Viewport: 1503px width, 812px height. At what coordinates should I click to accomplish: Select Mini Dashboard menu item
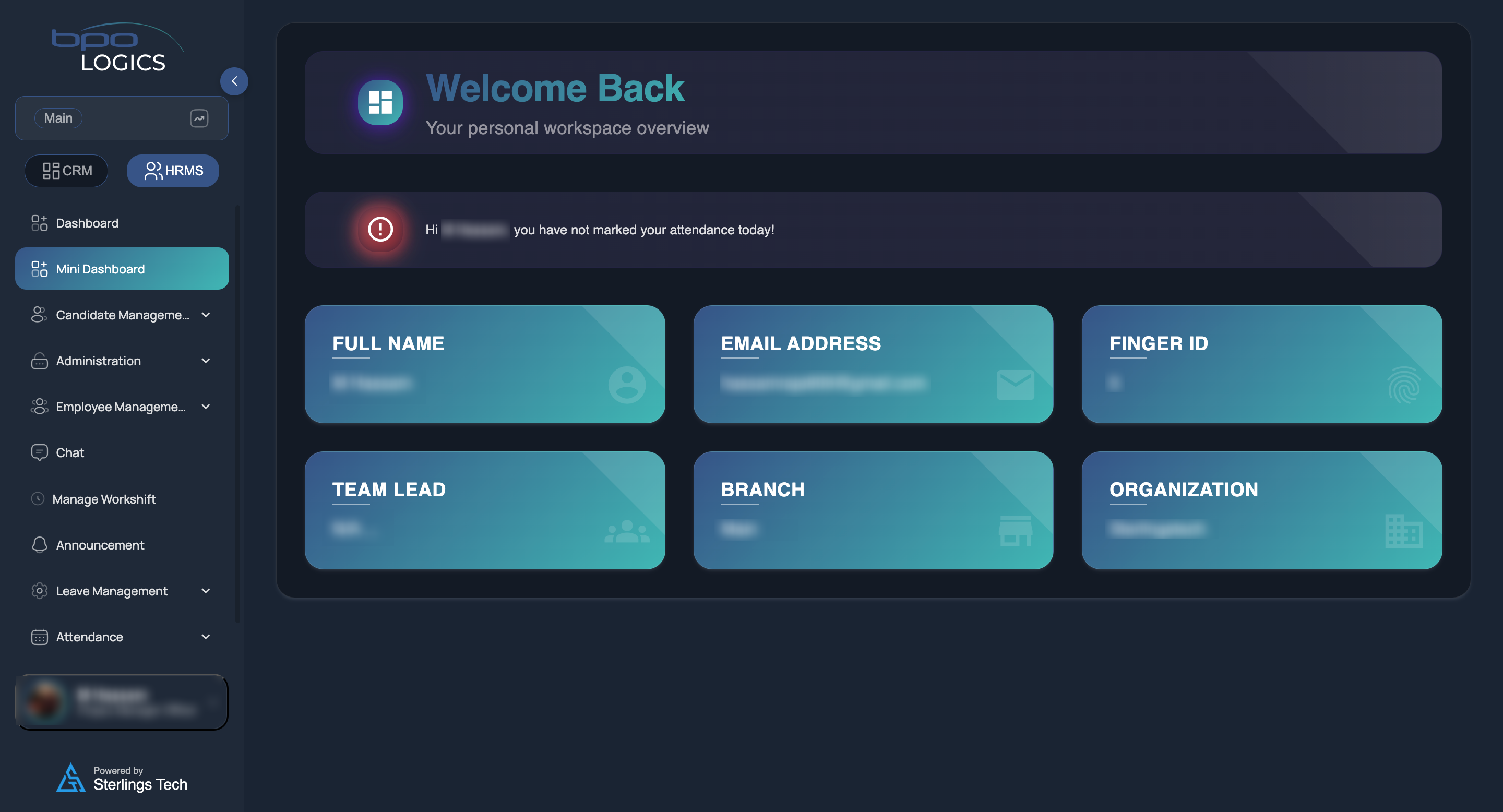122,269
